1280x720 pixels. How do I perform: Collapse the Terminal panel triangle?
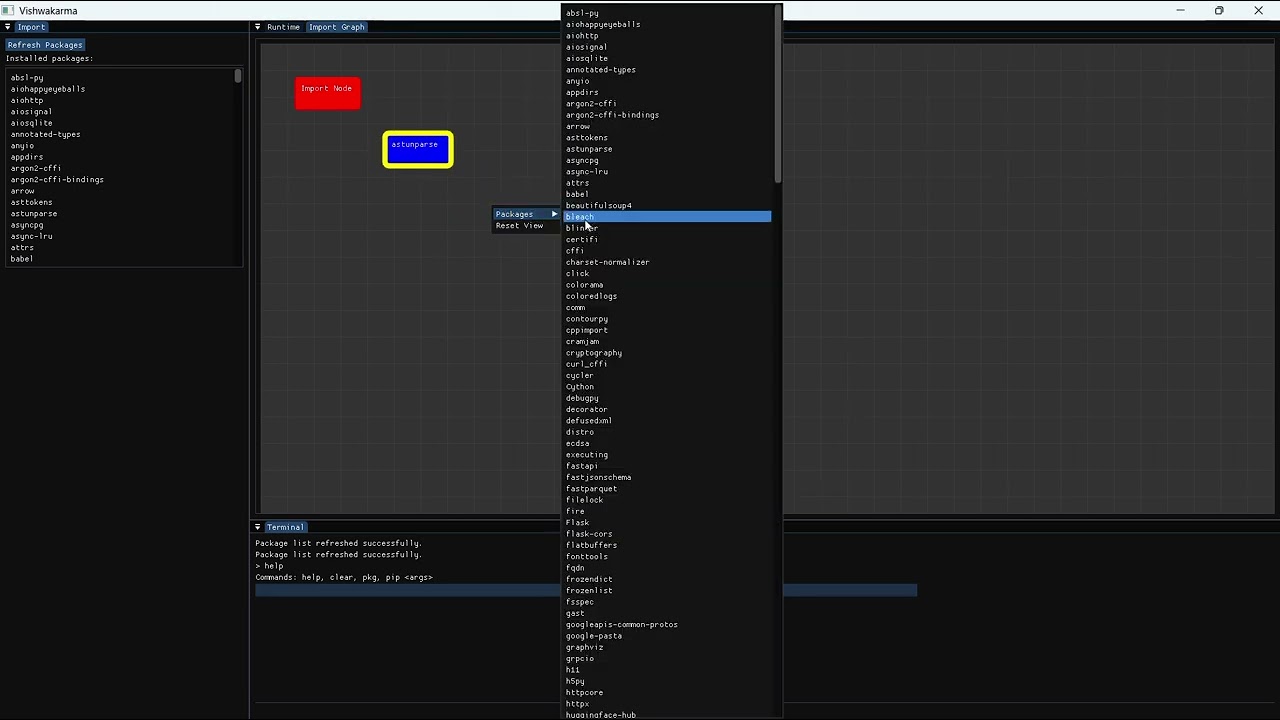coord(258,527)
